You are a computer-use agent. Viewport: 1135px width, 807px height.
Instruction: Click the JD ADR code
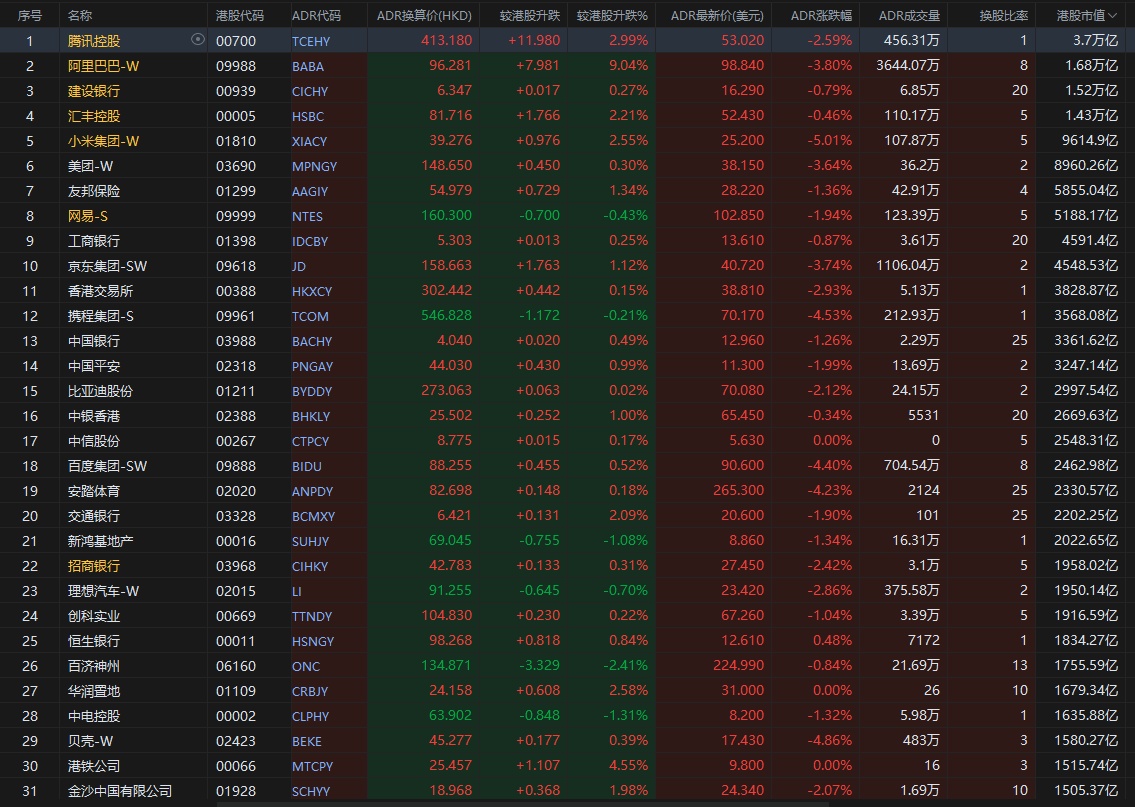coord(299,266)
